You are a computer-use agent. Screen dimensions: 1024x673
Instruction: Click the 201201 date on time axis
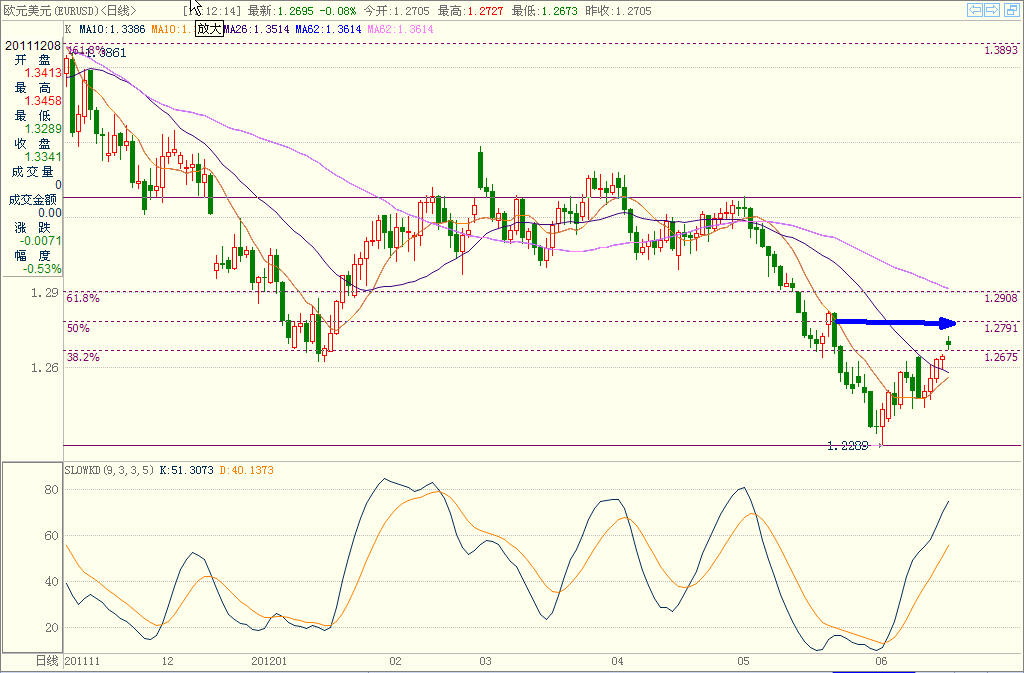tap(270, 661)
